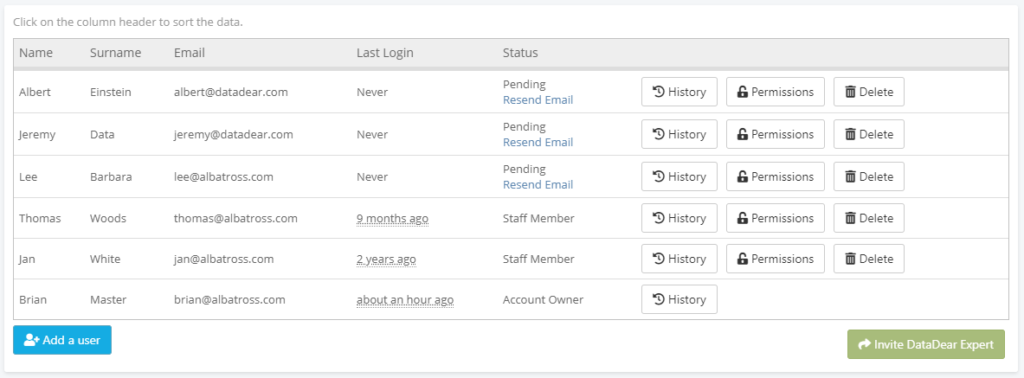This screenshot has height=378, width=1024.
Task: Open Permissions for Thomas Woods
Action: (775, 218)
